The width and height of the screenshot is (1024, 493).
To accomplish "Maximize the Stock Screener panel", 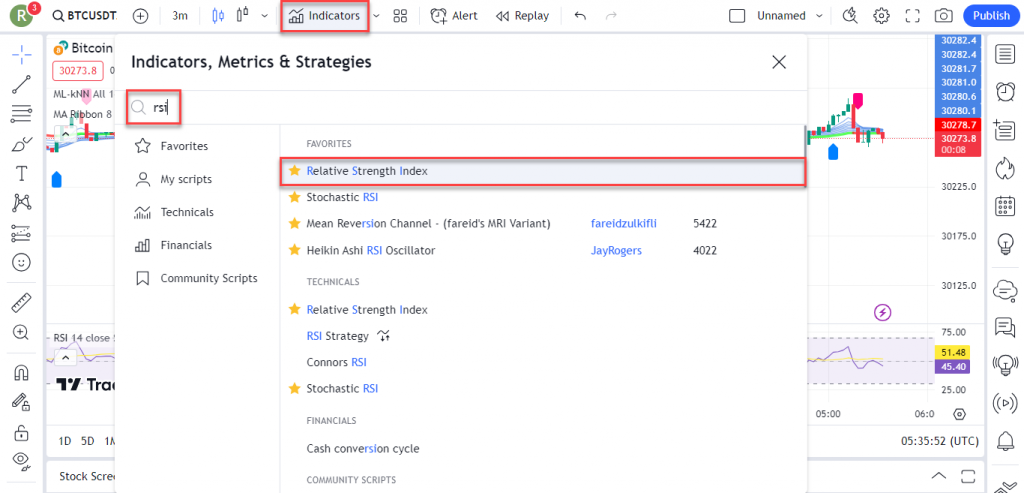I will pyautogui.click(x=968, y=475).
